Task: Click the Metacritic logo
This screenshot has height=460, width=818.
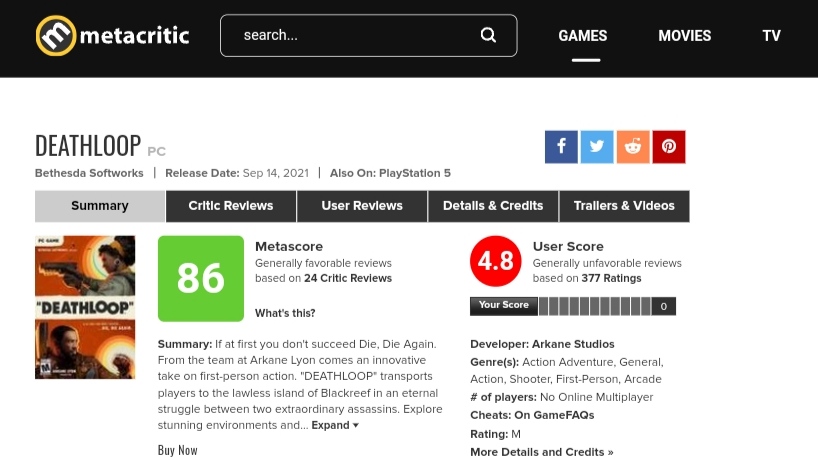Action: (112, 35)
